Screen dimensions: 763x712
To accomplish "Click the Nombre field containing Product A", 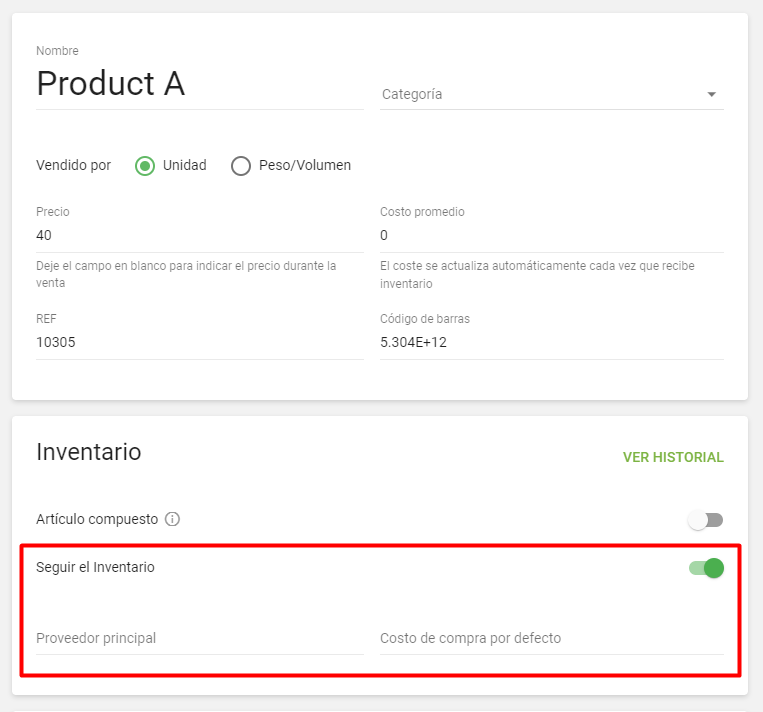I will pos(199,84).
